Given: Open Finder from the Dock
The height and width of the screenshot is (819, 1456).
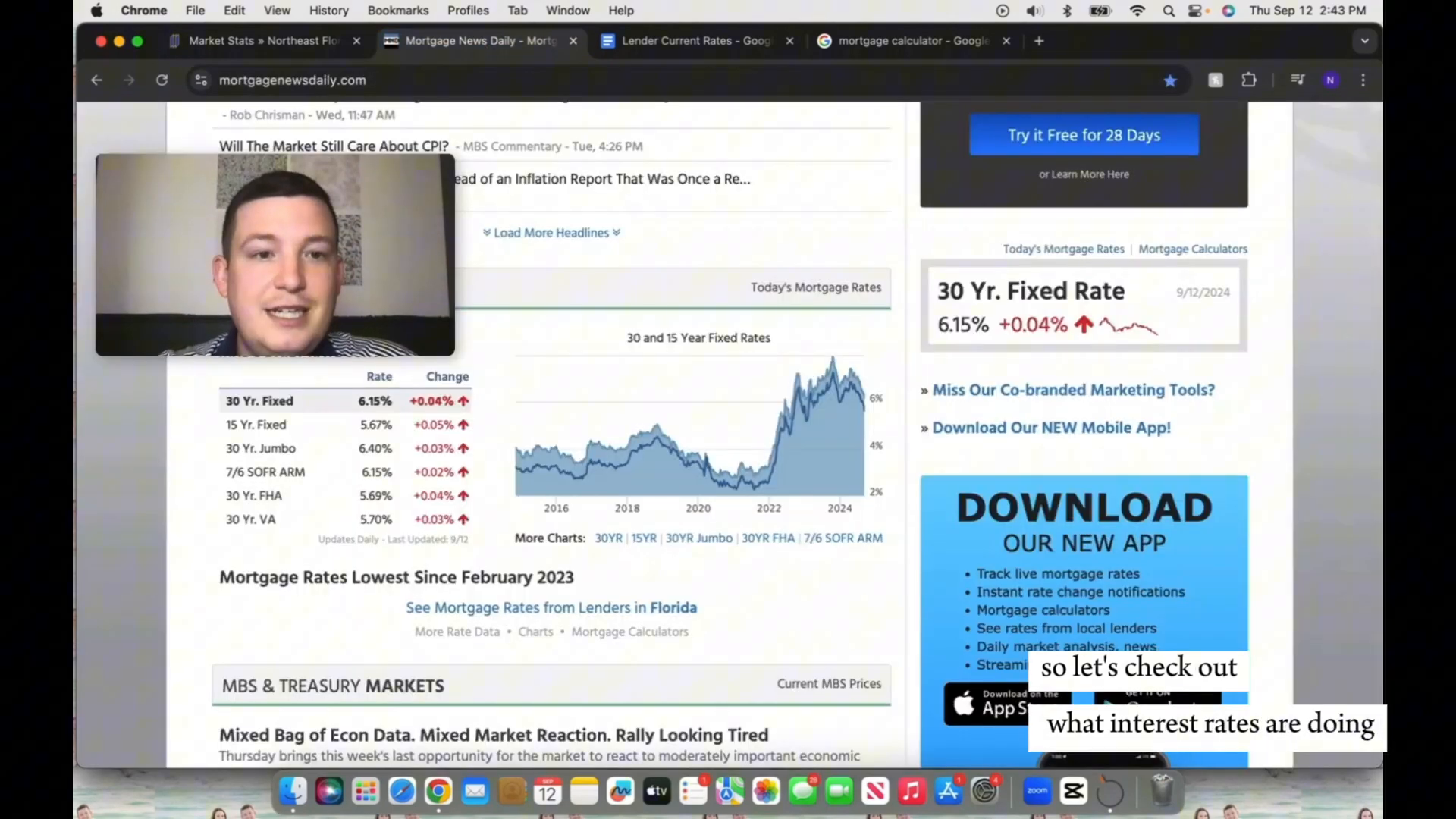Looking at the screenshot, I should 293,792.
